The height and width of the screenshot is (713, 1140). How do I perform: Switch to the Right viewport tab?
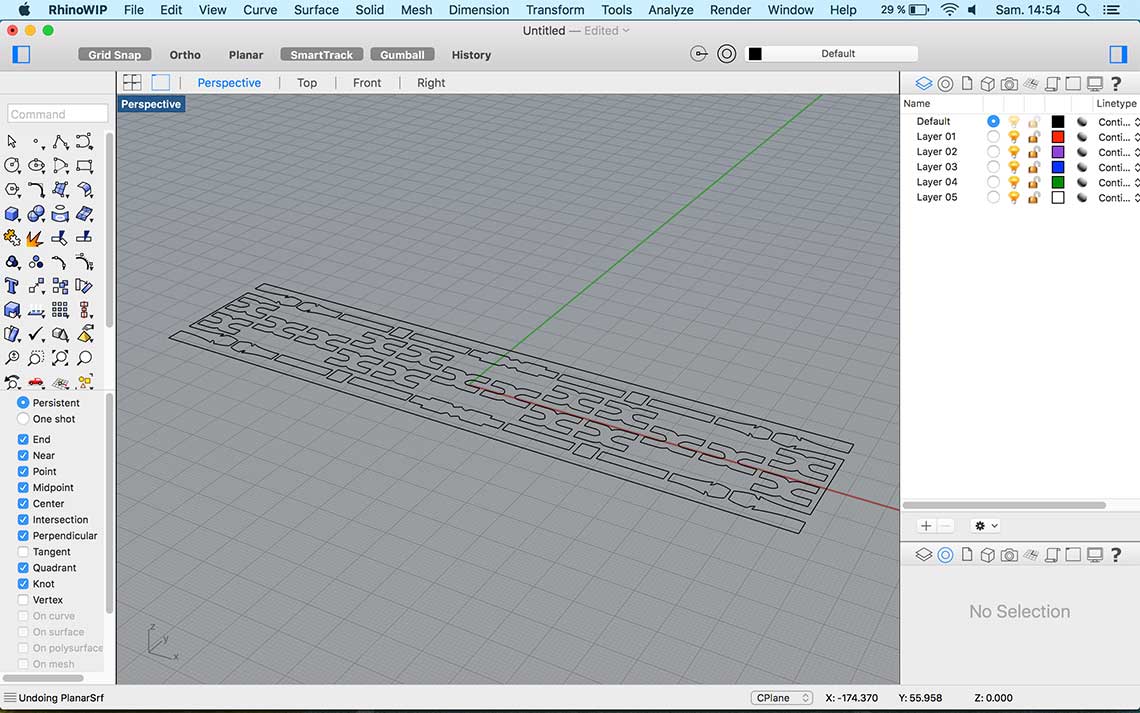pos(431,83)
